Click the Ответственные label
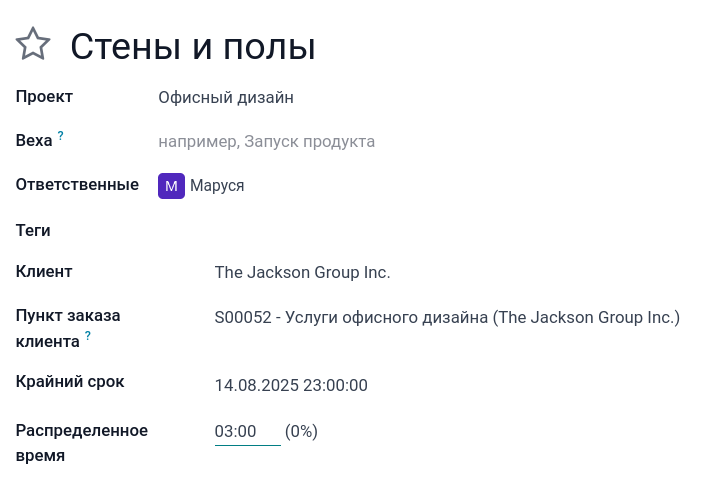 77,185
